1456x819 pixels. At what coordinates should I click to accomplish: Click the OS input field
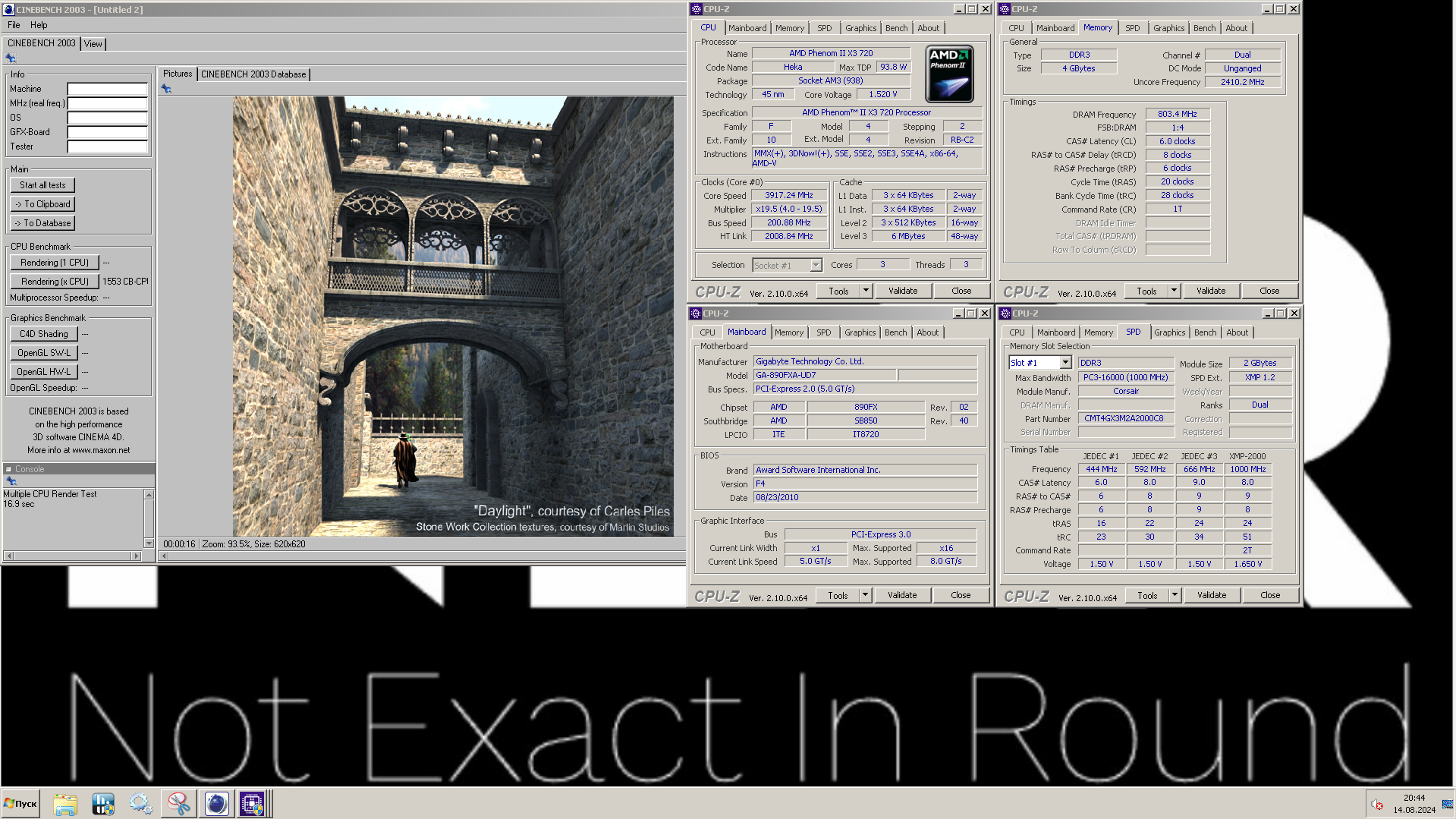tap(107, 118)
